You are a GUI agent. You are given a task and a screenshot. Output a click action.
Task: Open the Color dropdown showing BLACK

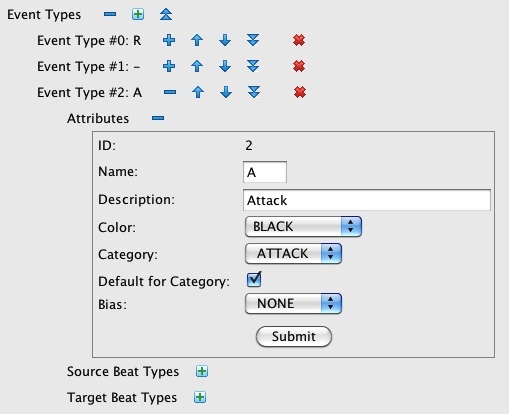tap(303, 227)
